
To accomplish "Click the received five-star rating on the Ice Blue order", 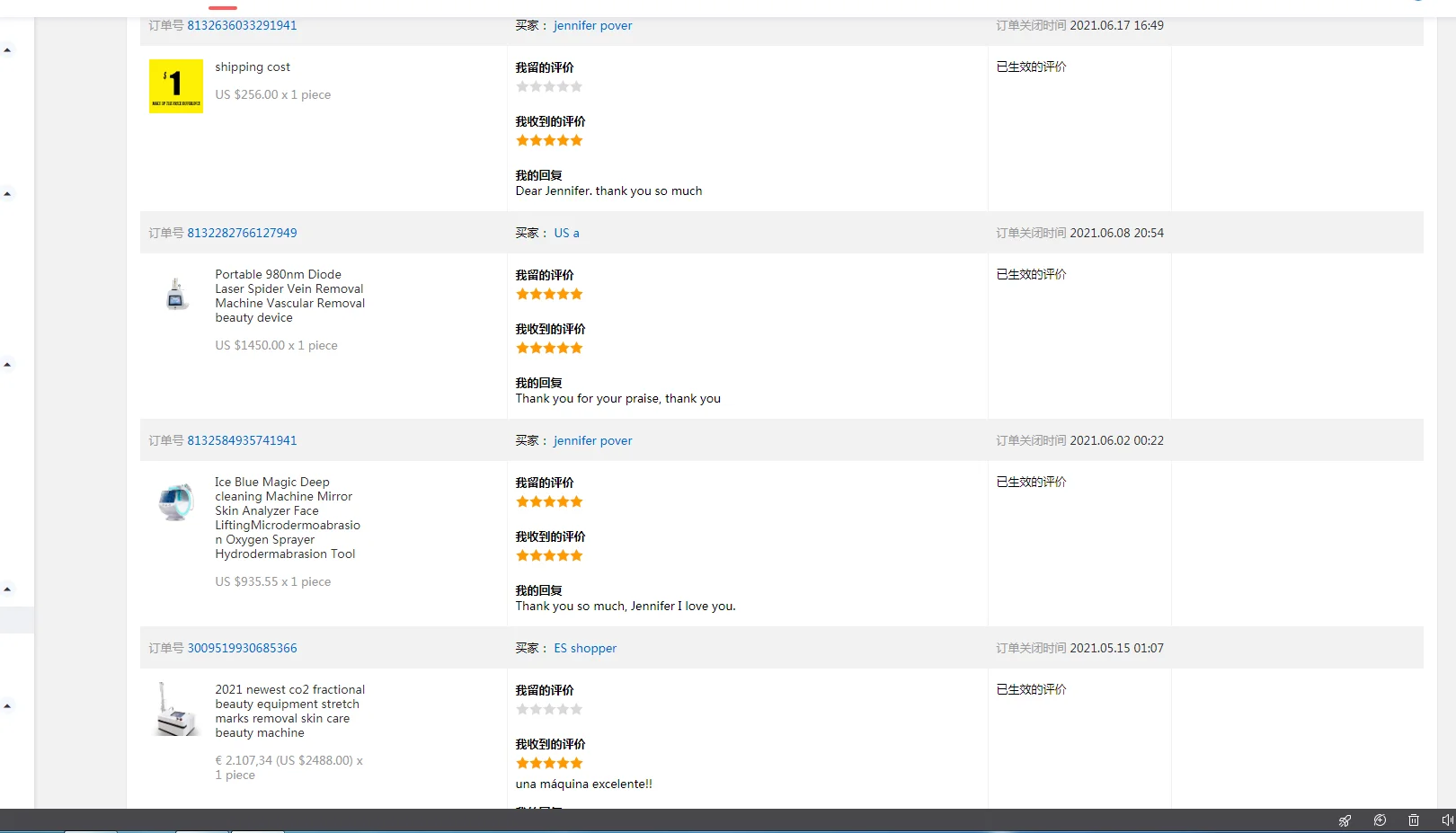I will [549, 556].
